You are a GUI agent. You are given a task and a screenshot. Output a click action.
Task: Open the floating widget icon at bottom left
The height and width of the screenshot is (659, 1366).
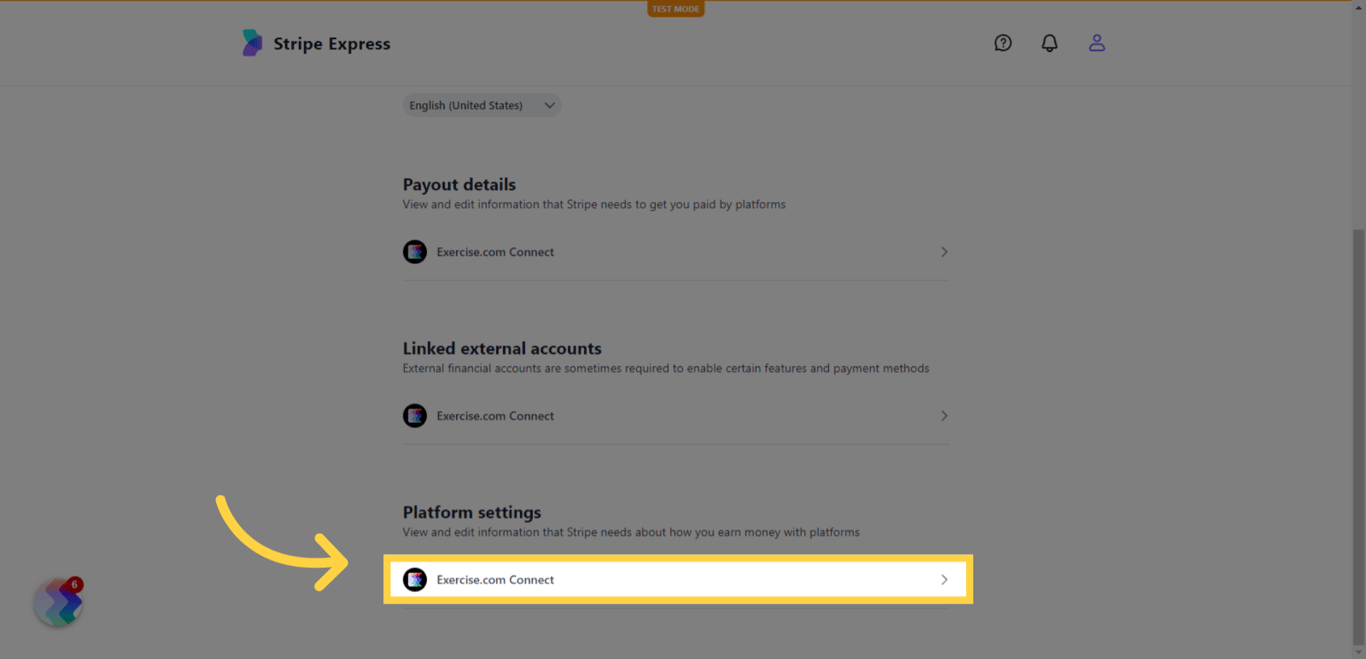coord(57,601)
